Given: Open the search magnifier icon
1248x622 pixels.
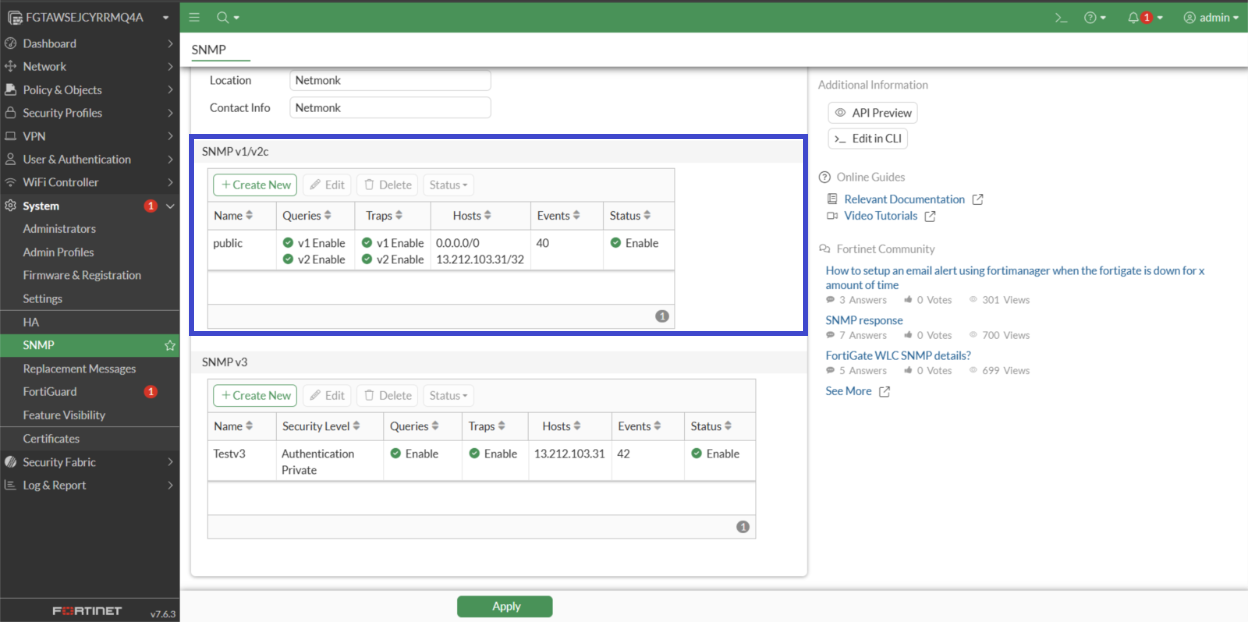Looking at the screenshot, I should (x=226, y=17).
